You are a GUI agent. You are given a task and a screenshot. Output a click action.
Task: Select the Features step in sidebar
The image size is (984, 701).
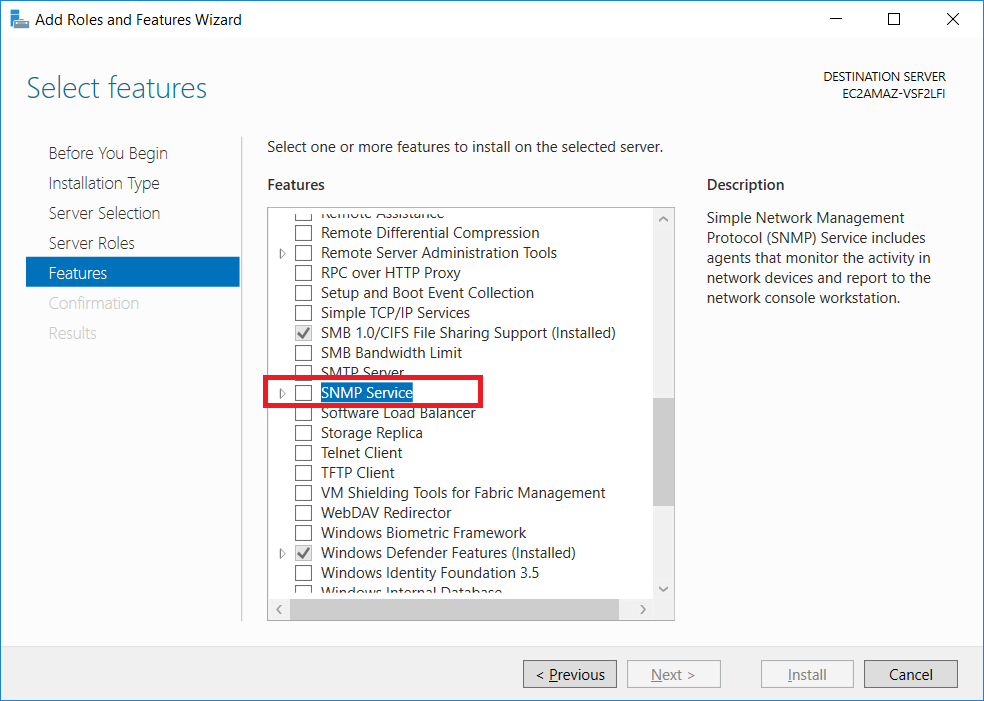click(132, 272)
